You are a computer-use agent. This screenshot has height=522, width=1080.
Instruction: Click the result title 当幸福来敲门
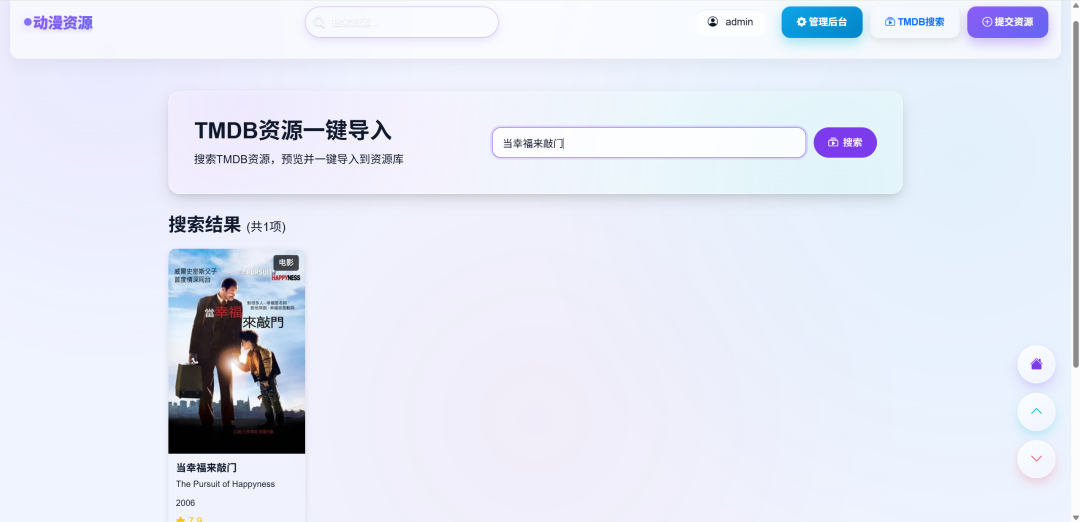coord(207,468)
